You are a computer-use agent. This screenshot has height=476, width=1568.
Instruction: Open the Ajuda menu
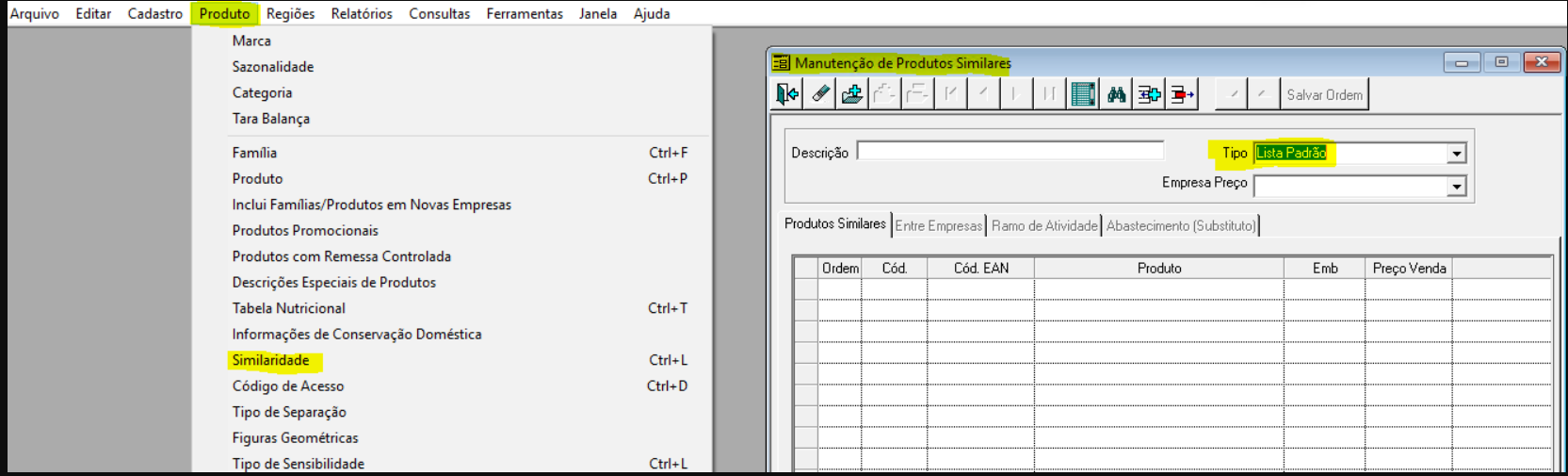(652, 14)
